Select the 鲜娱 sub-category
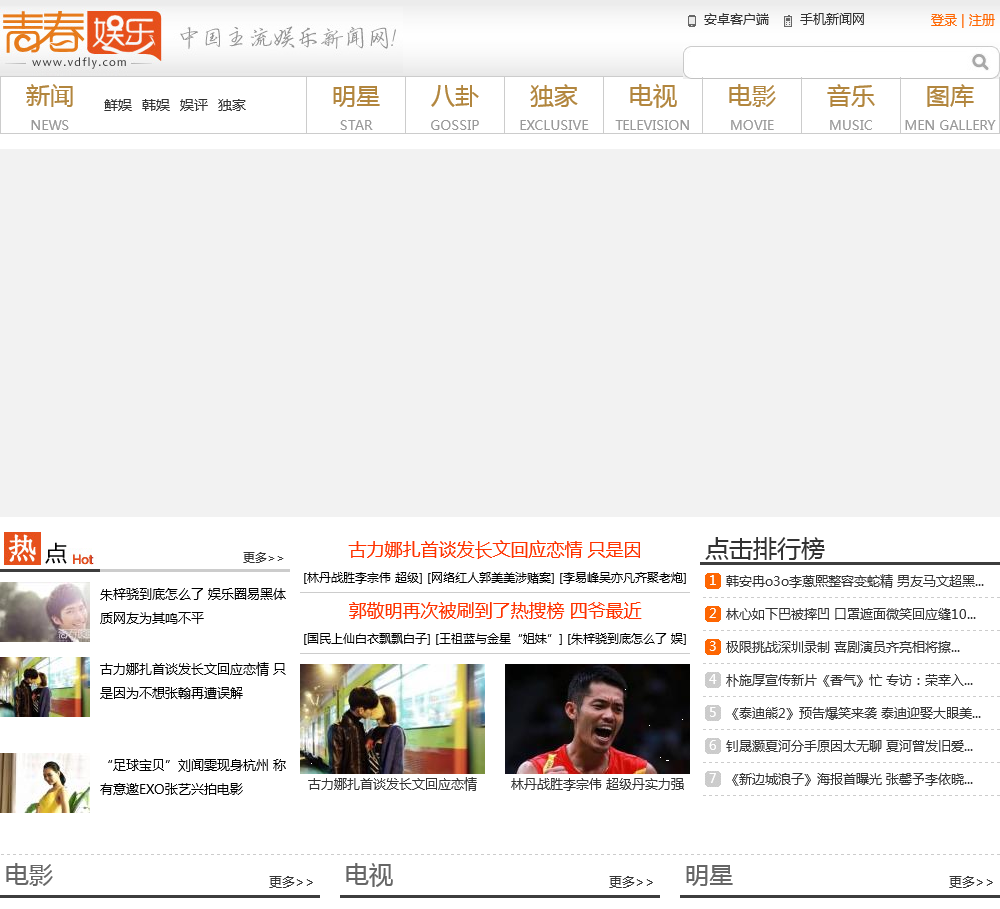 click(118, 105)
